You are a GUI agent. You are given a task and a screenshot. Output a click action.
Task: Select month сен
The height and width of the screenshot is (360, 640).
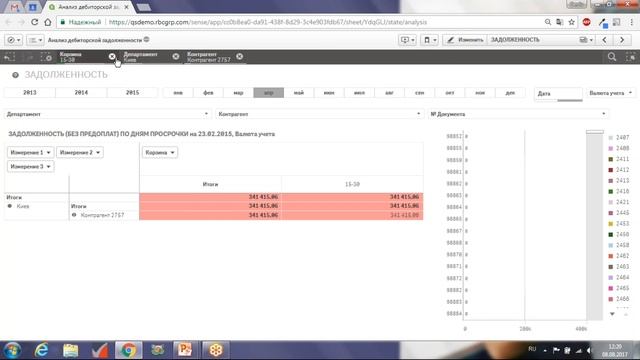[420, 93]
